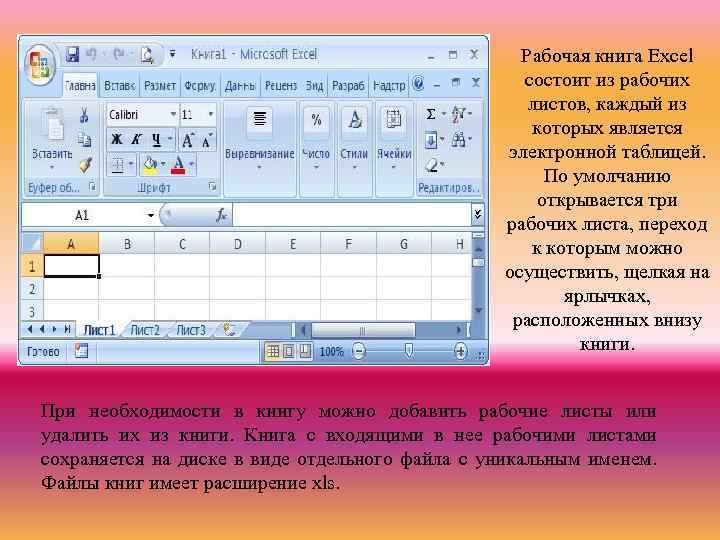The height and width of the screenshot is (540, 720).
Task: Apply red font color A
Action: coord(178,165)
